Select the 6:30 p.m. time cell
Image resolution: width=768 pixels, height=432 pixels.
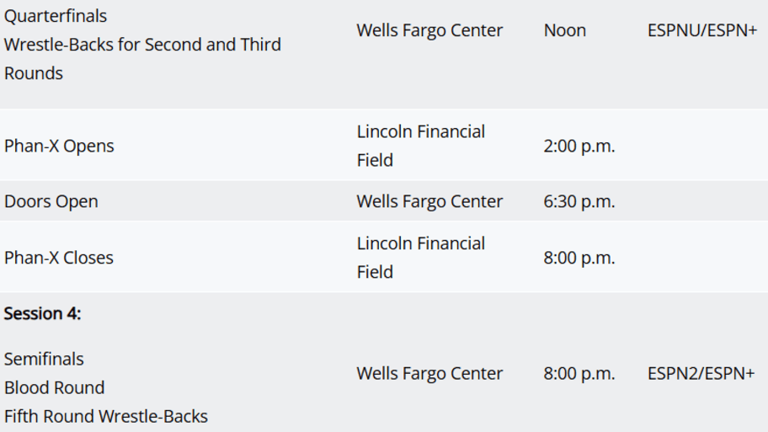coord(579,201)
